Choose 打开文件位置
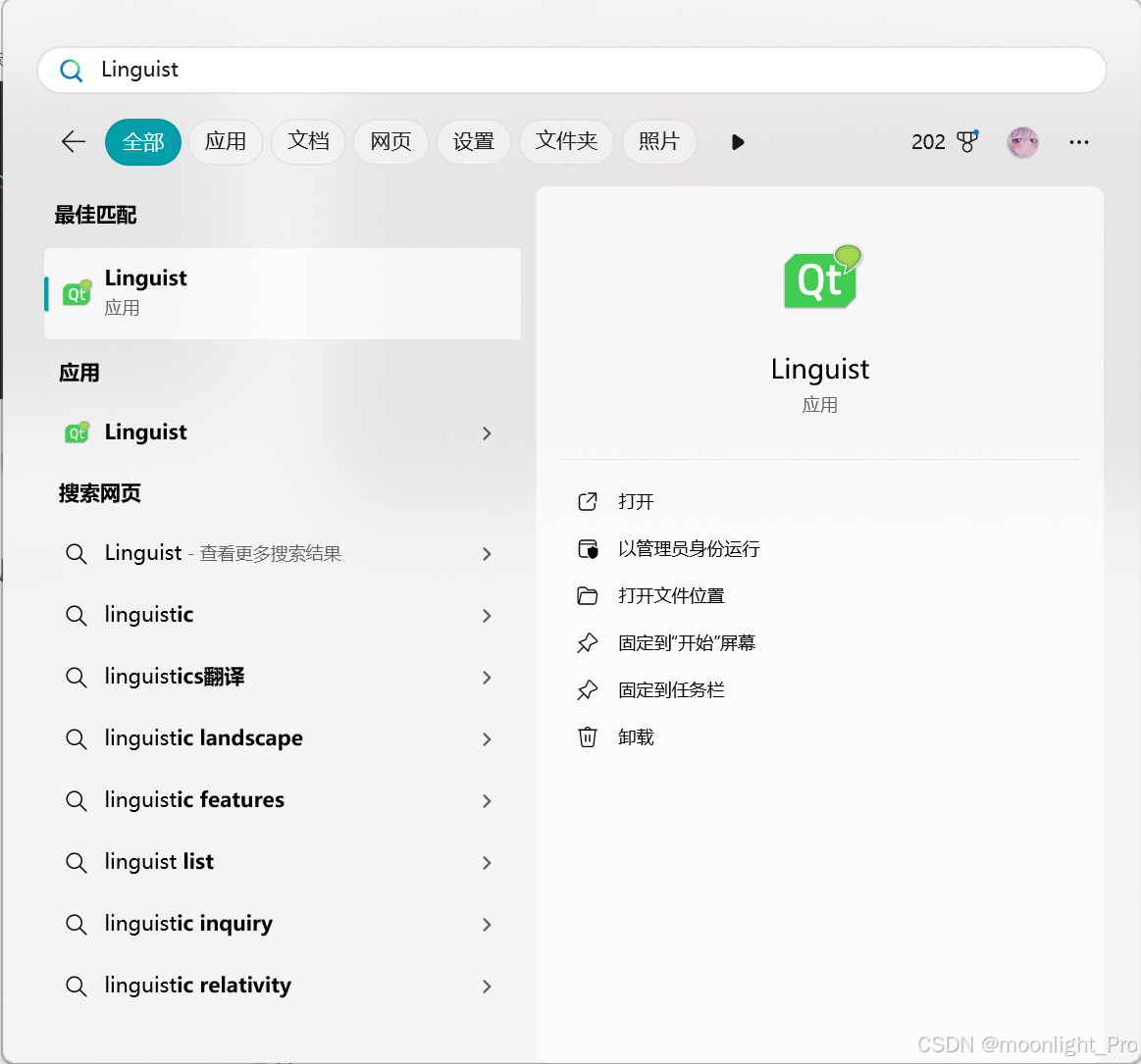 pos(671,596)
